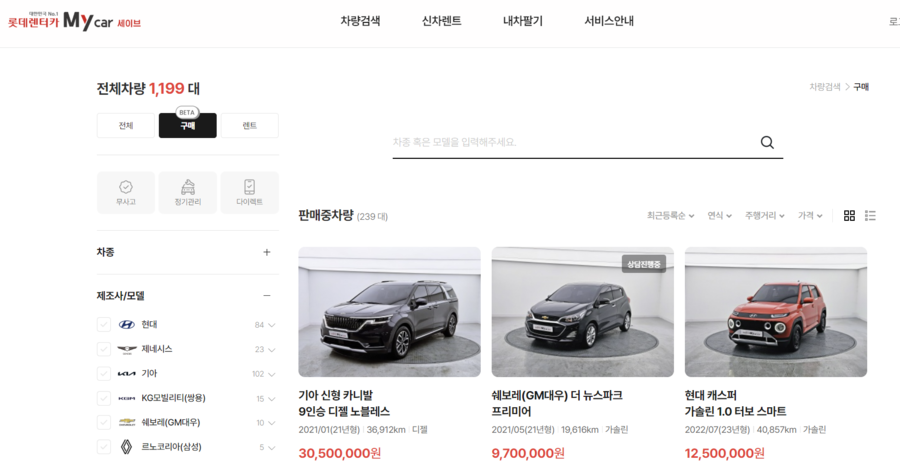The height and width of the screenshot is (463, 900).
Task: Select the 무사고 accident-free filter icon
Action: point(126,192)
